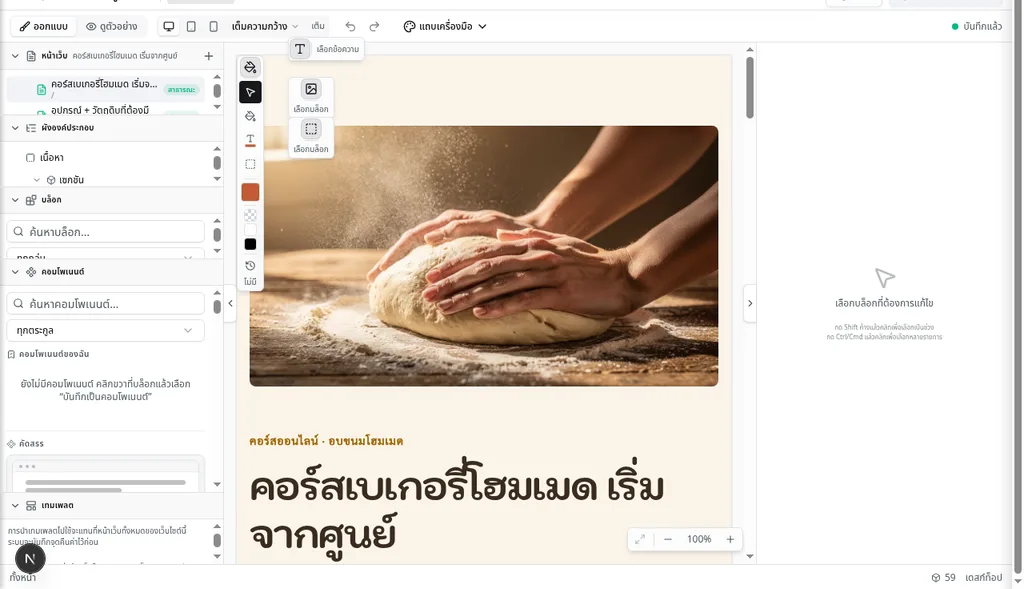The width and height of the screenshot is (1024, 589).
Task: Click the เต็ม button in top bar
Action: coord(318,26)
